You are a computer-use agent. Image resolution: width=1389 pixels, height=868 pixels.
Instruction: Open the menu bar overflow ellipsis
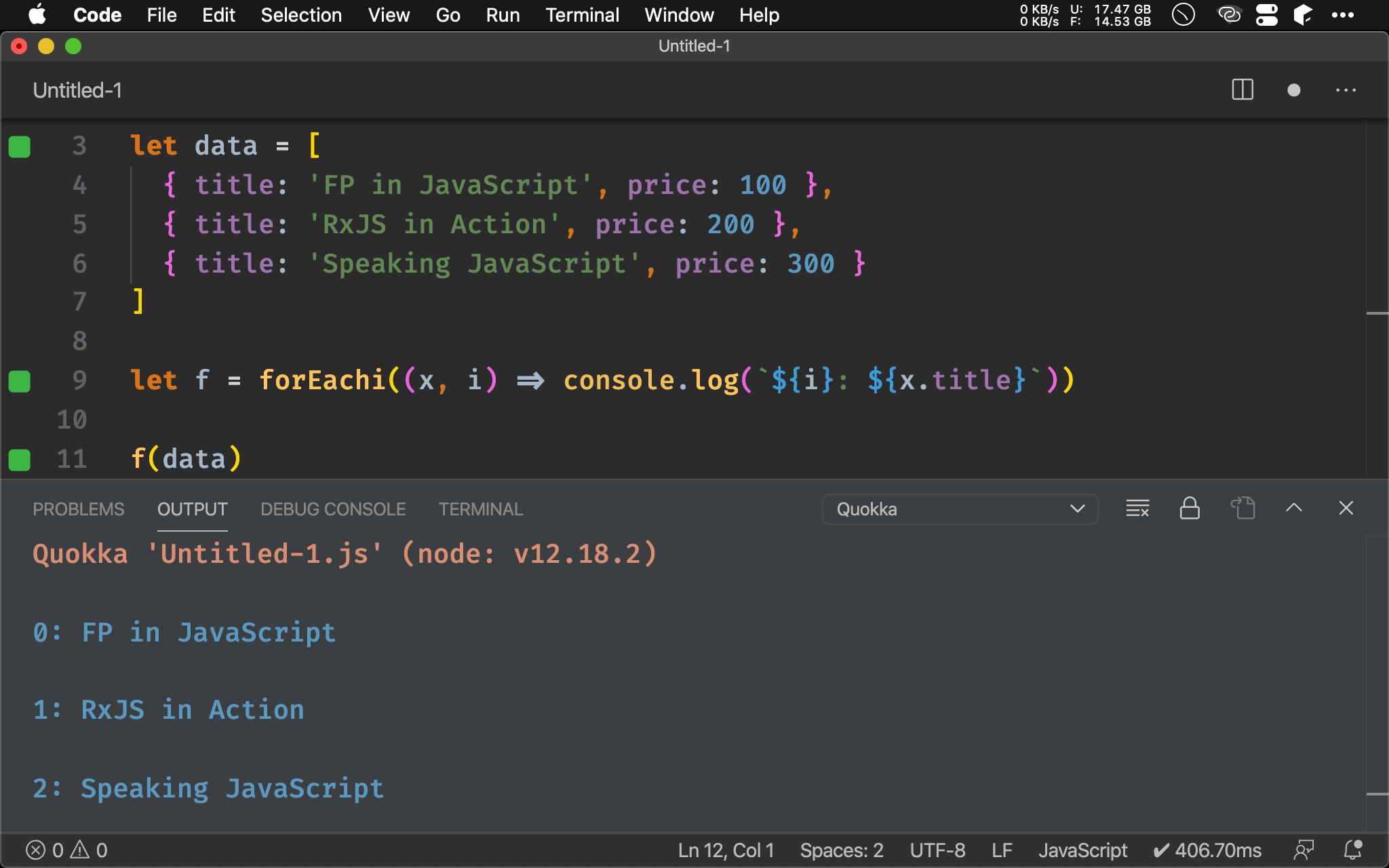[1343, 15]
